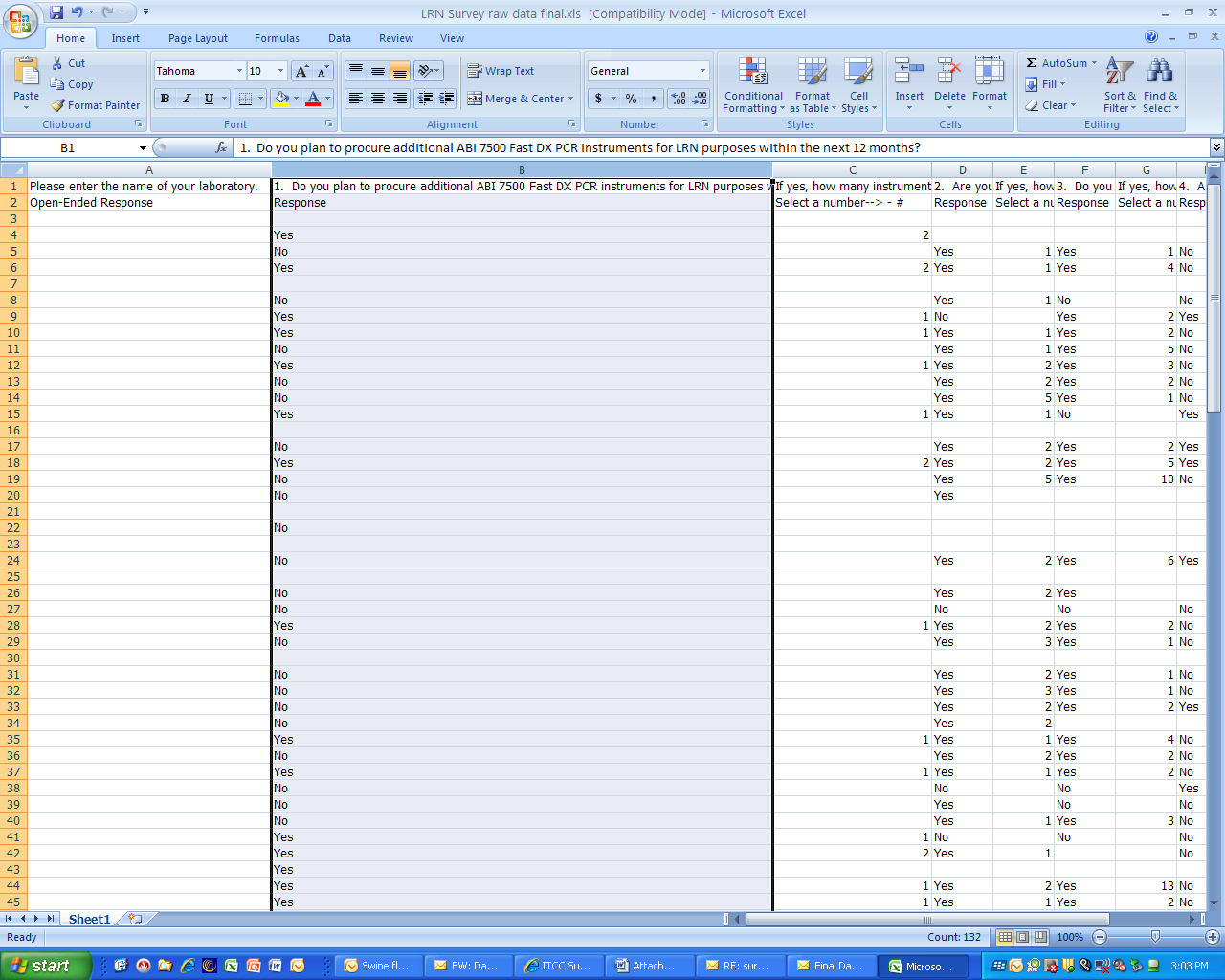Screen dimensions: 1225x980
Task: Click the Office button logo
Action: (20, 20)
